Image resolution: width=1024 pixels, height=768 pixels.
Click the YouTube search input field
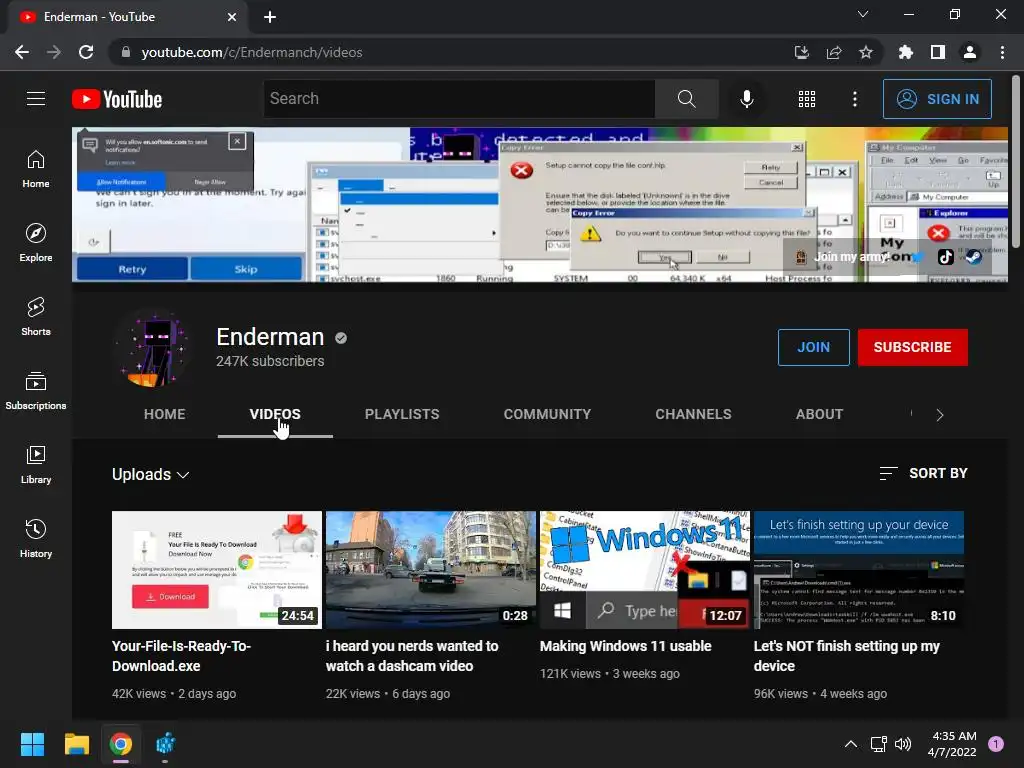460,99
